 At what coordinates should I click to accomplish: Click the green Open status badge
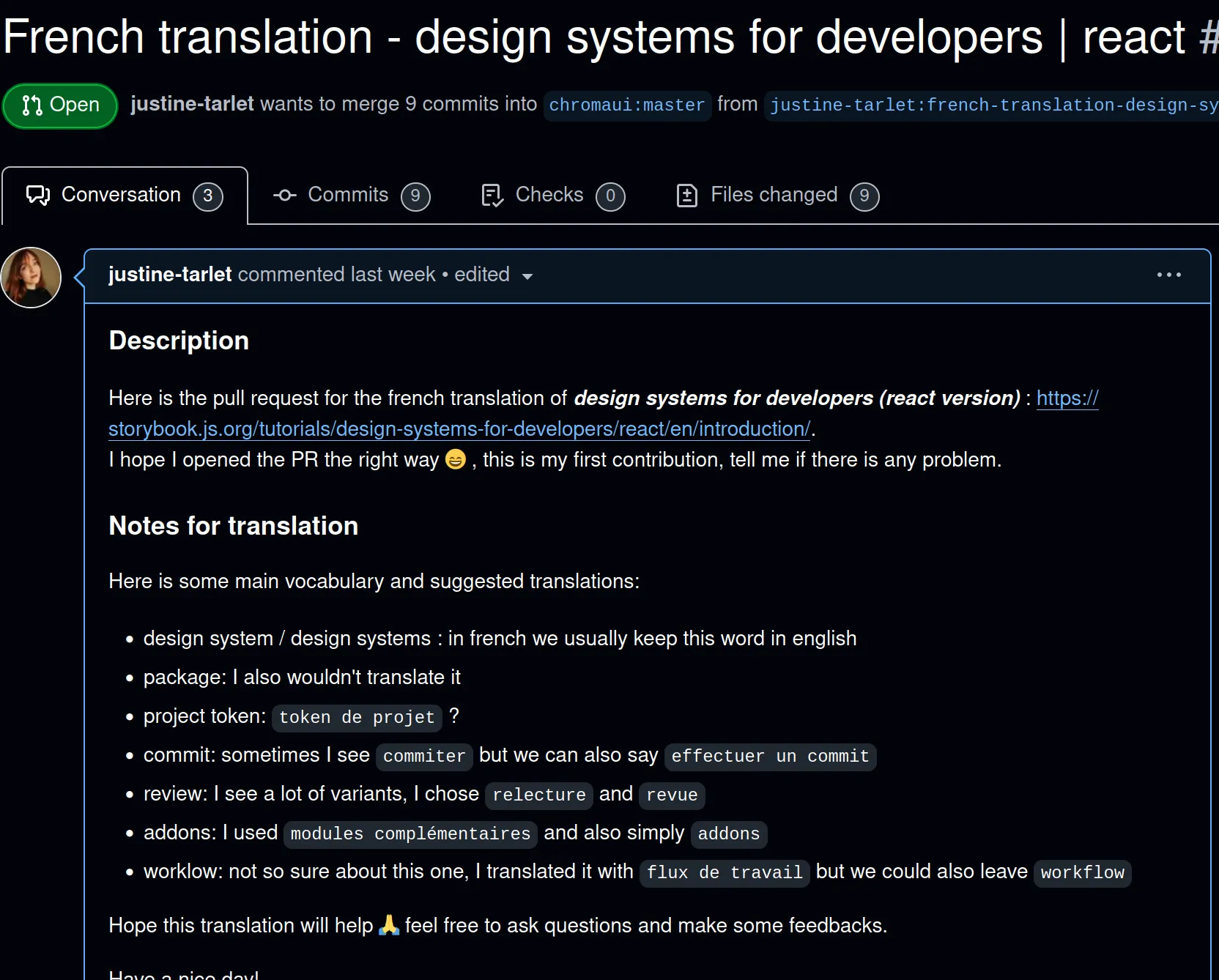(60, 105)
